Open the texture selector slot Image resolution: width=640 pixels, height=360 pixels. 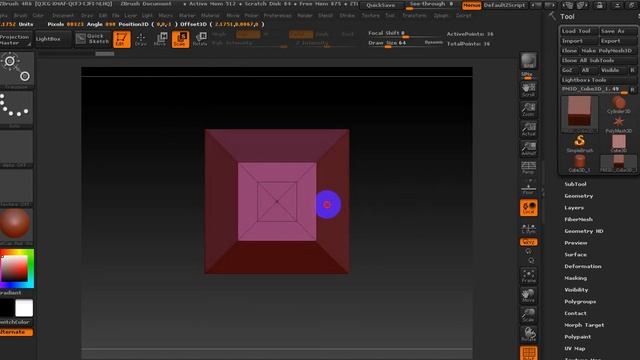(16, 186)
